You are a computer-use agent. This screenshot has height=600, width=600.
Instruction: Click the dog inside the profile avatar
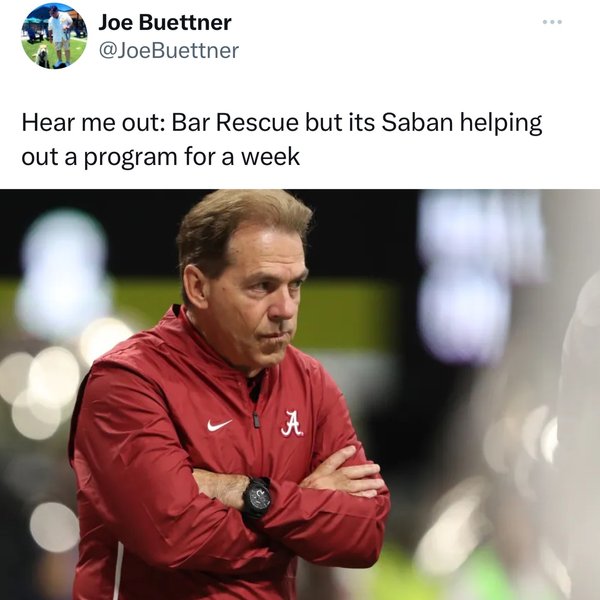pos(42,57)
